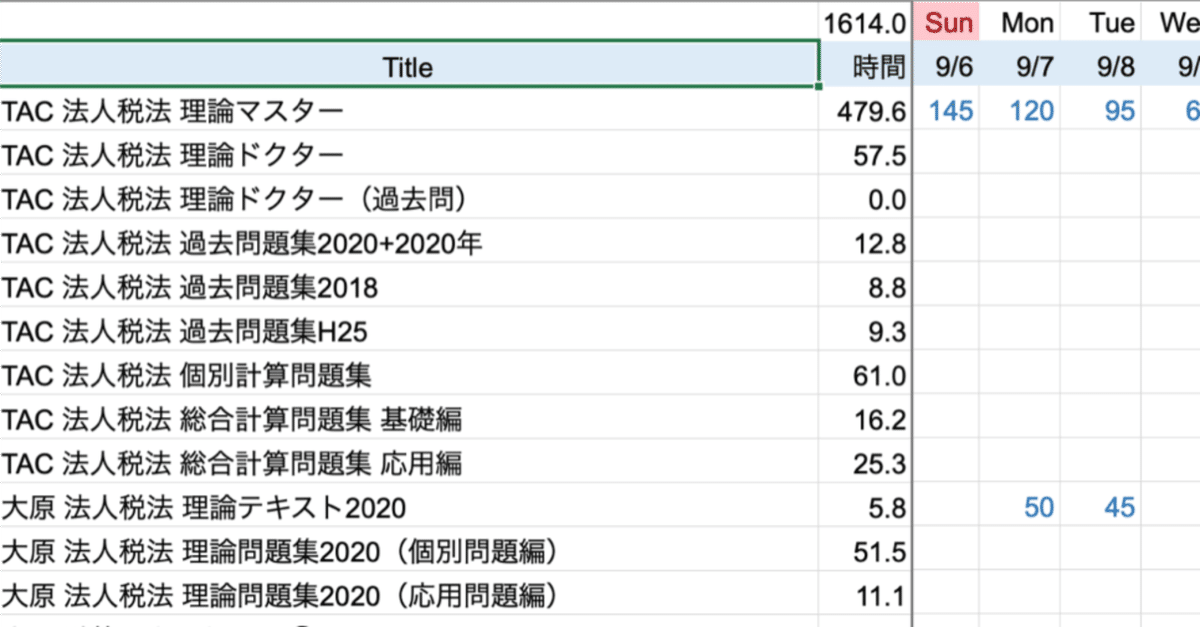
Task: Click the 61.0 hours cell
Action: [x=866, y=375]
